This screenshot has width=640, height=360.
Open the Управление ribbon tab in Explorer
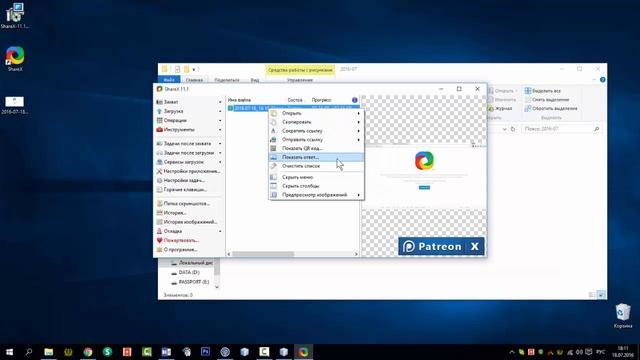tap(300, 80)
